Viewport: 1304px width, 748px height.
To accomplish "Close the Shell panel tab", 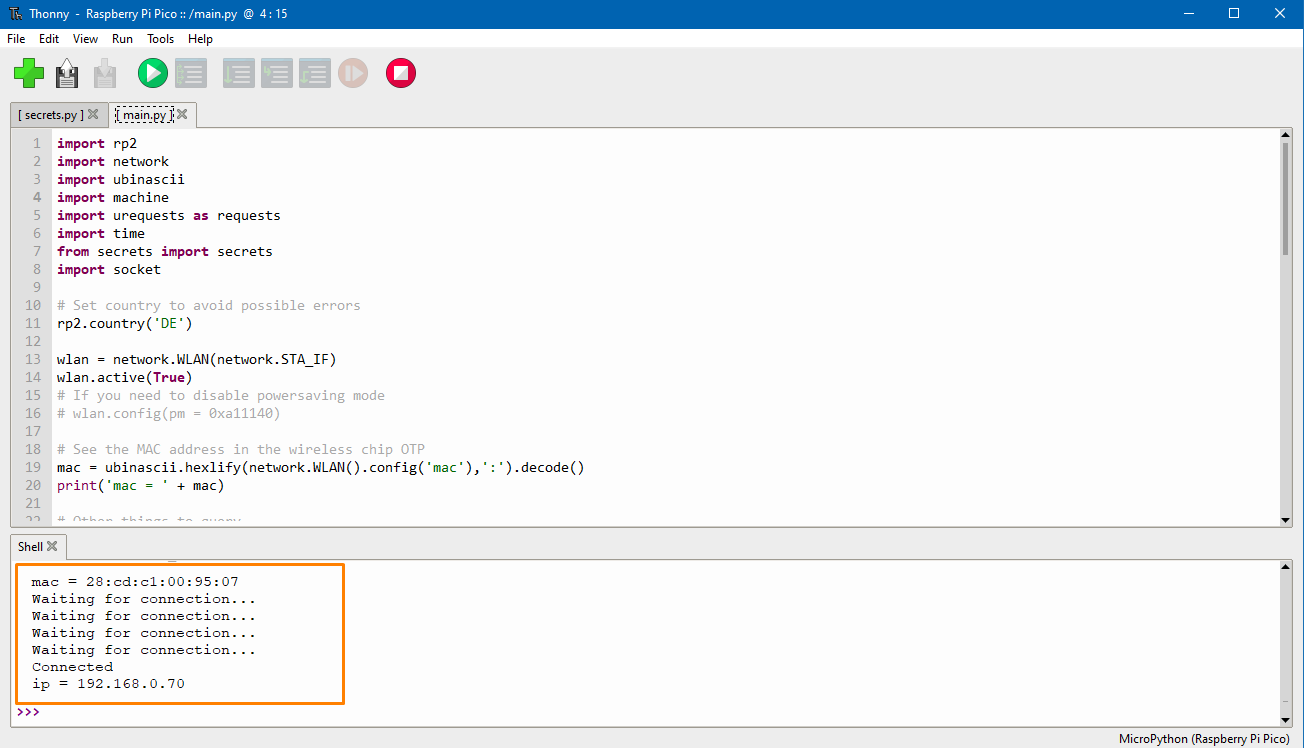I will coord(52,547).
